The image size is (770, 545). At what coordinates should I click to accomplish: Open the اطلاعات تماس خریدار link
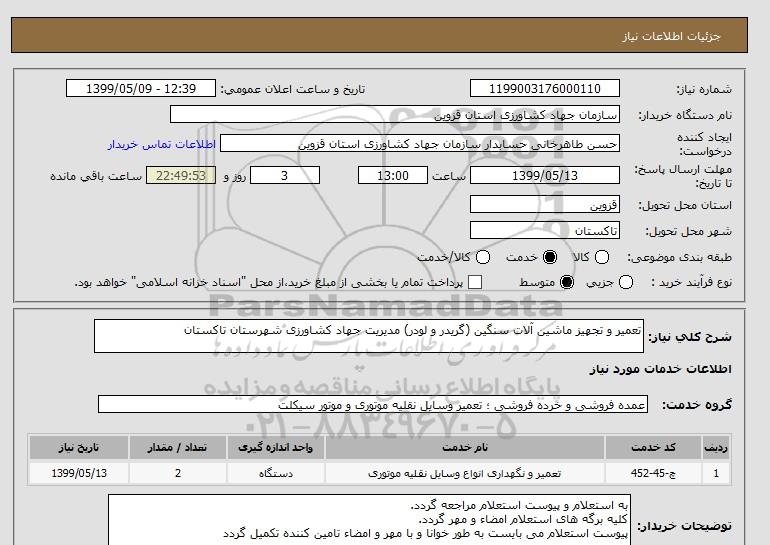[162, 144]
